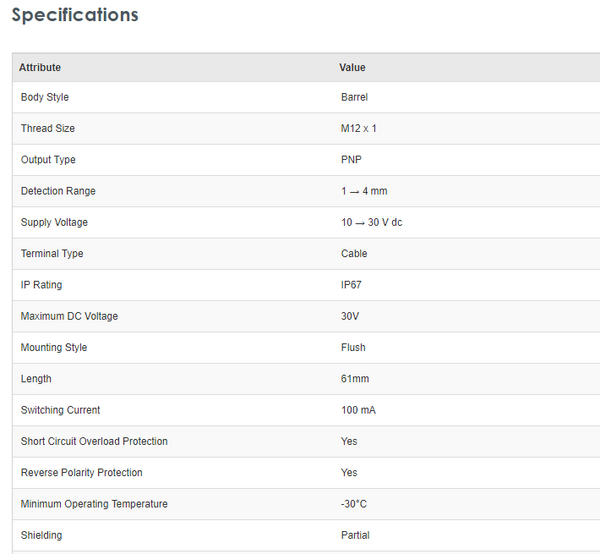The height and width of the screenshot is (554, 600).
Task: Click the PNP output type value
Action: pos(351,160)
